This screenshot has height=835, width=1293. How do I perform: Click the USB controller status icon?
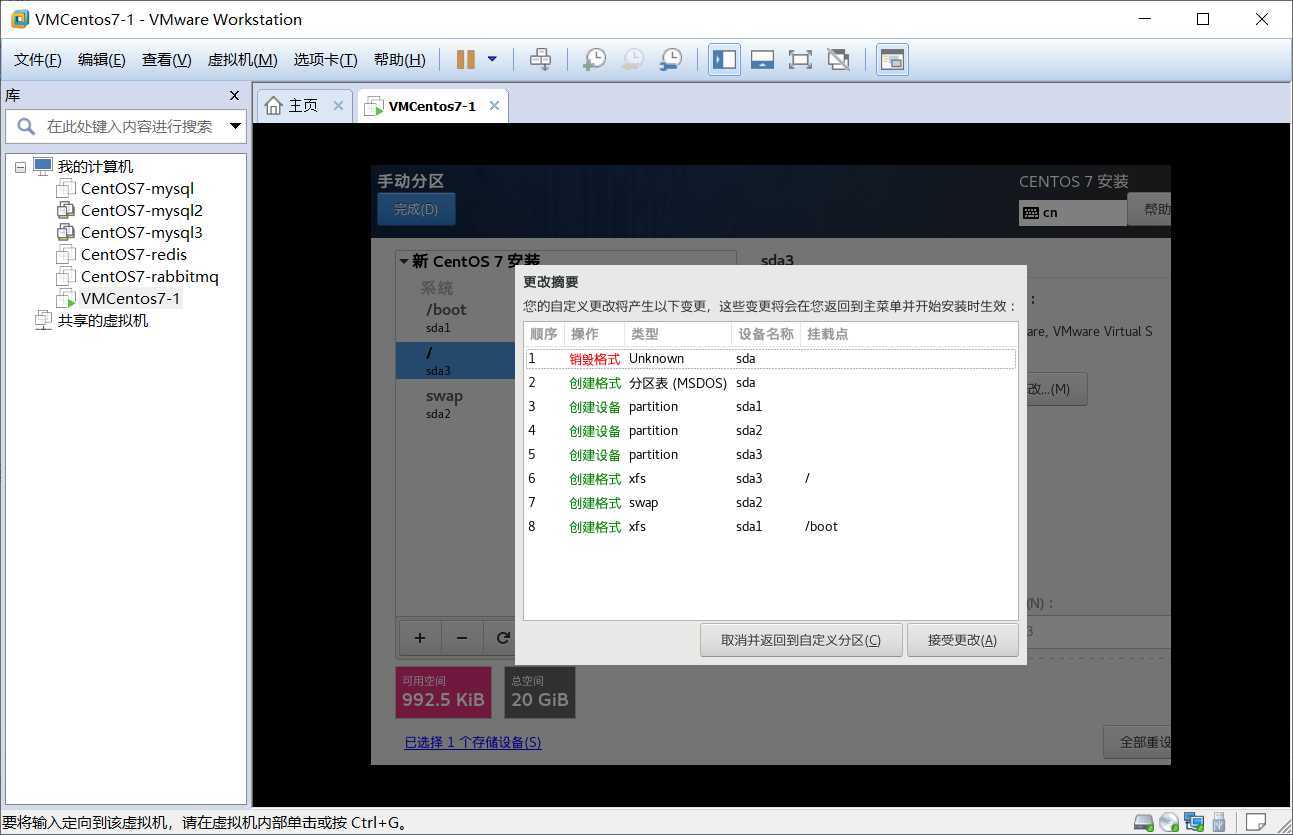(1219, 823)
